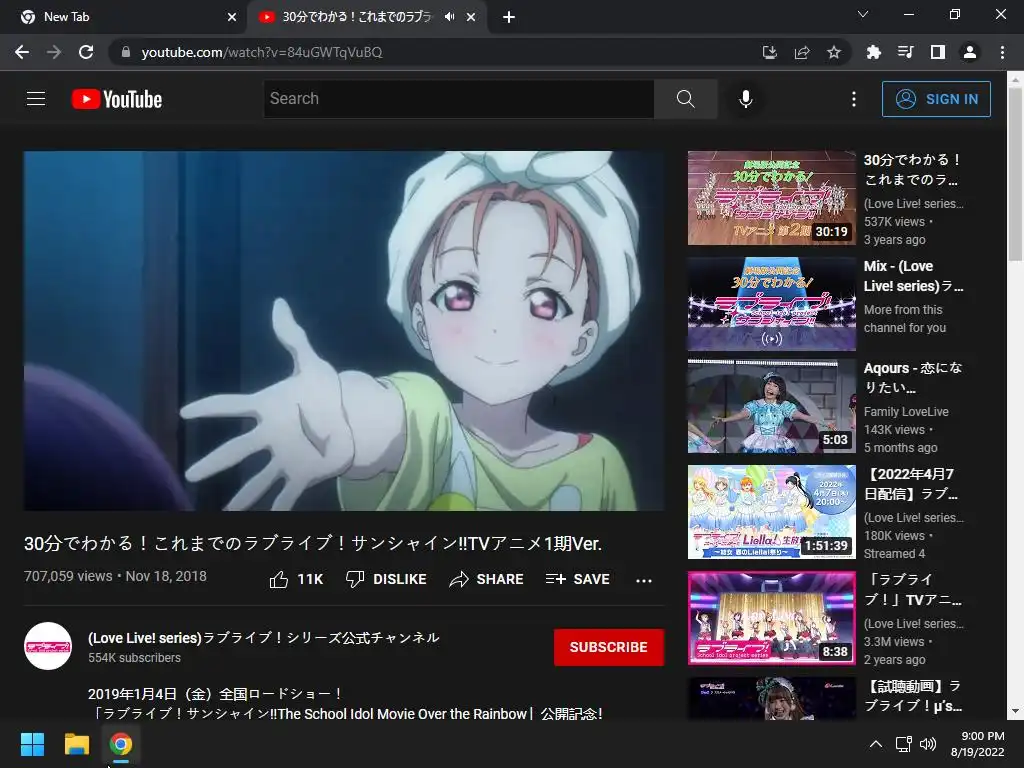
Task: Open YouTube settings three-dot menu
Action: (854, 99)
